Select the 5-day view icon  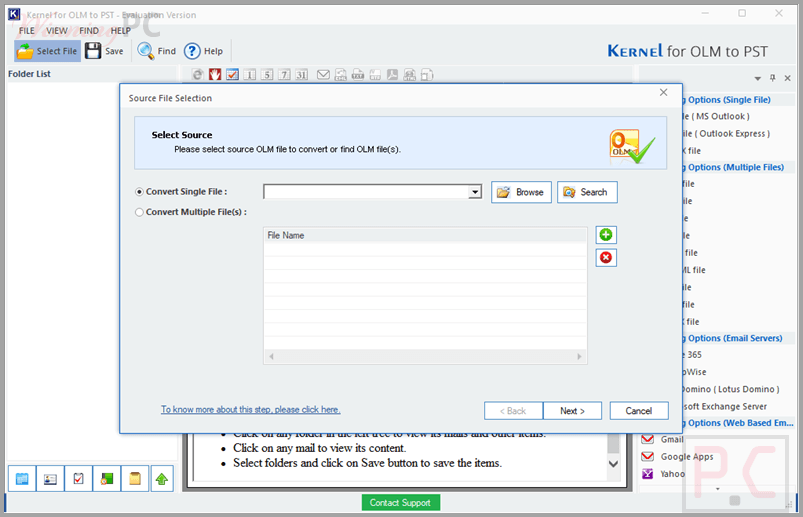[267, 75]
